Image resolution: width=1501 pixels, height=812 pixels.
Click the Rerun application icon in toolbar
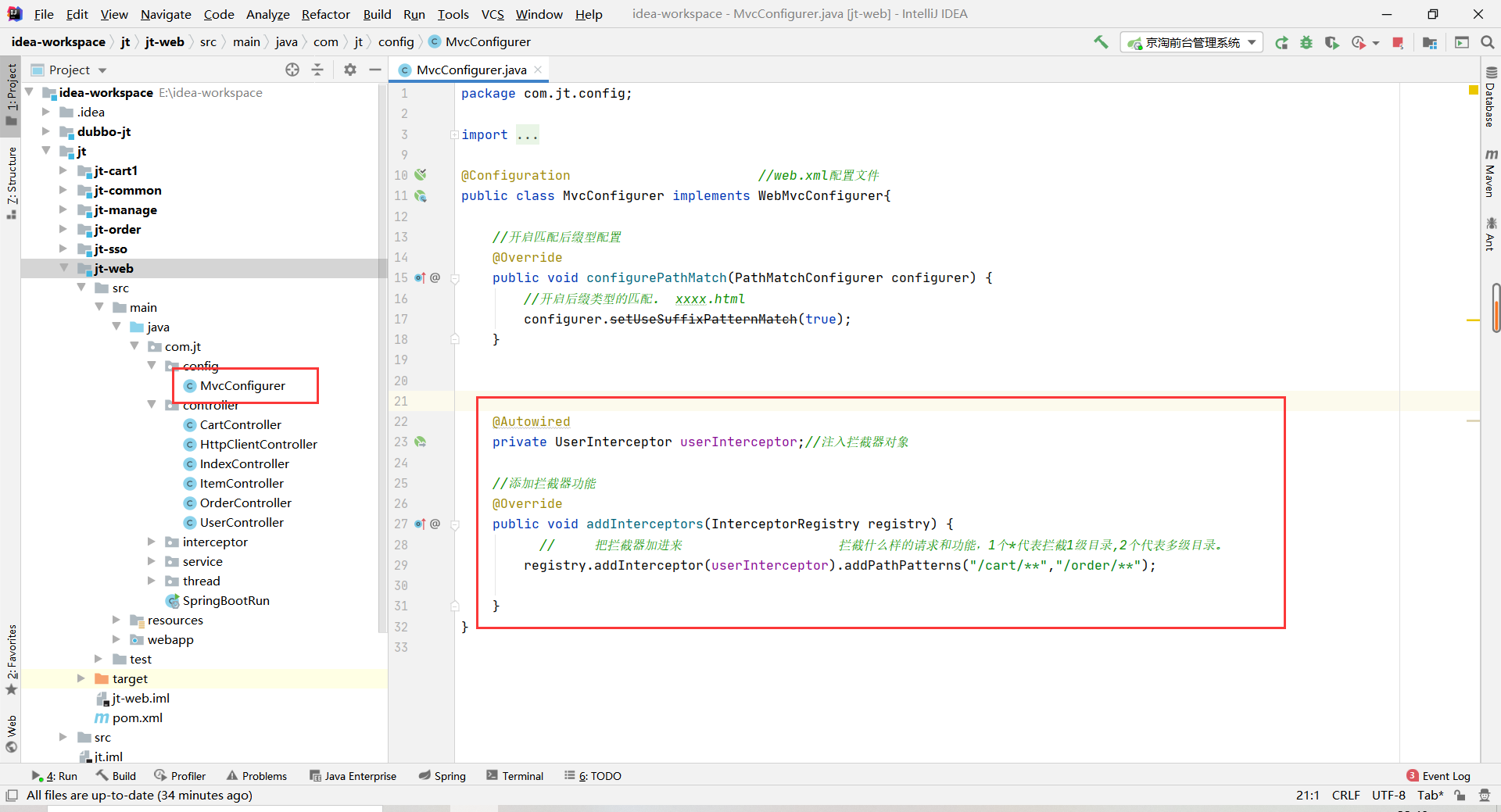click(1281, 42)
